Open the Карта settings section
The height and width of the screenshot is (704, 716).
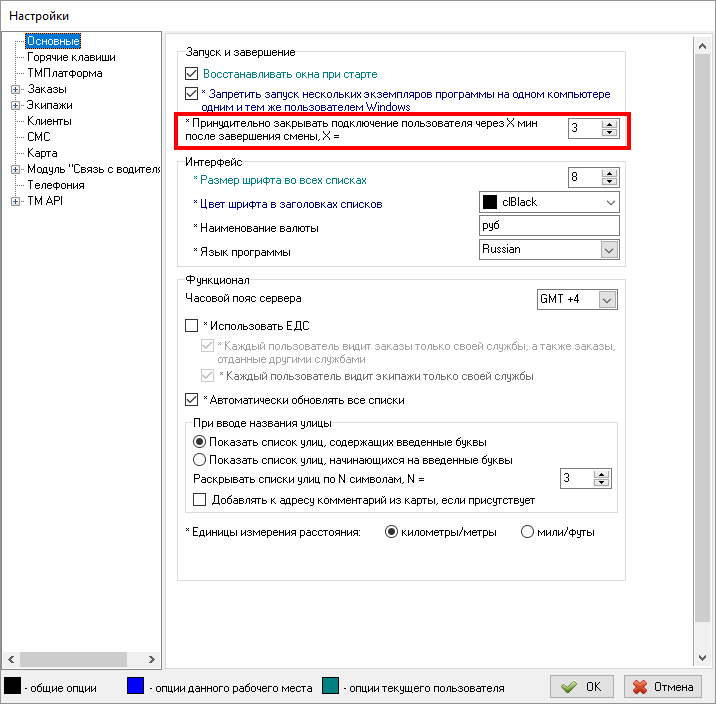point(42,153)
